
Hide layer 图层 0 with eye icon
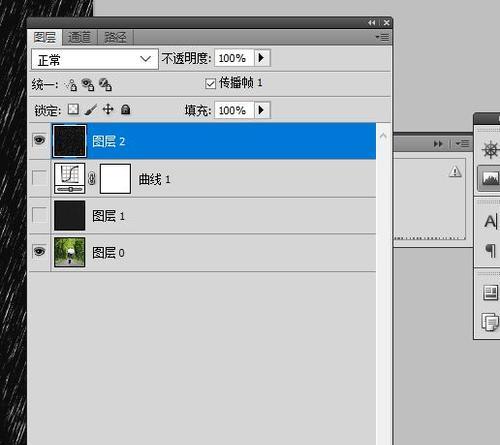[39, 251]
